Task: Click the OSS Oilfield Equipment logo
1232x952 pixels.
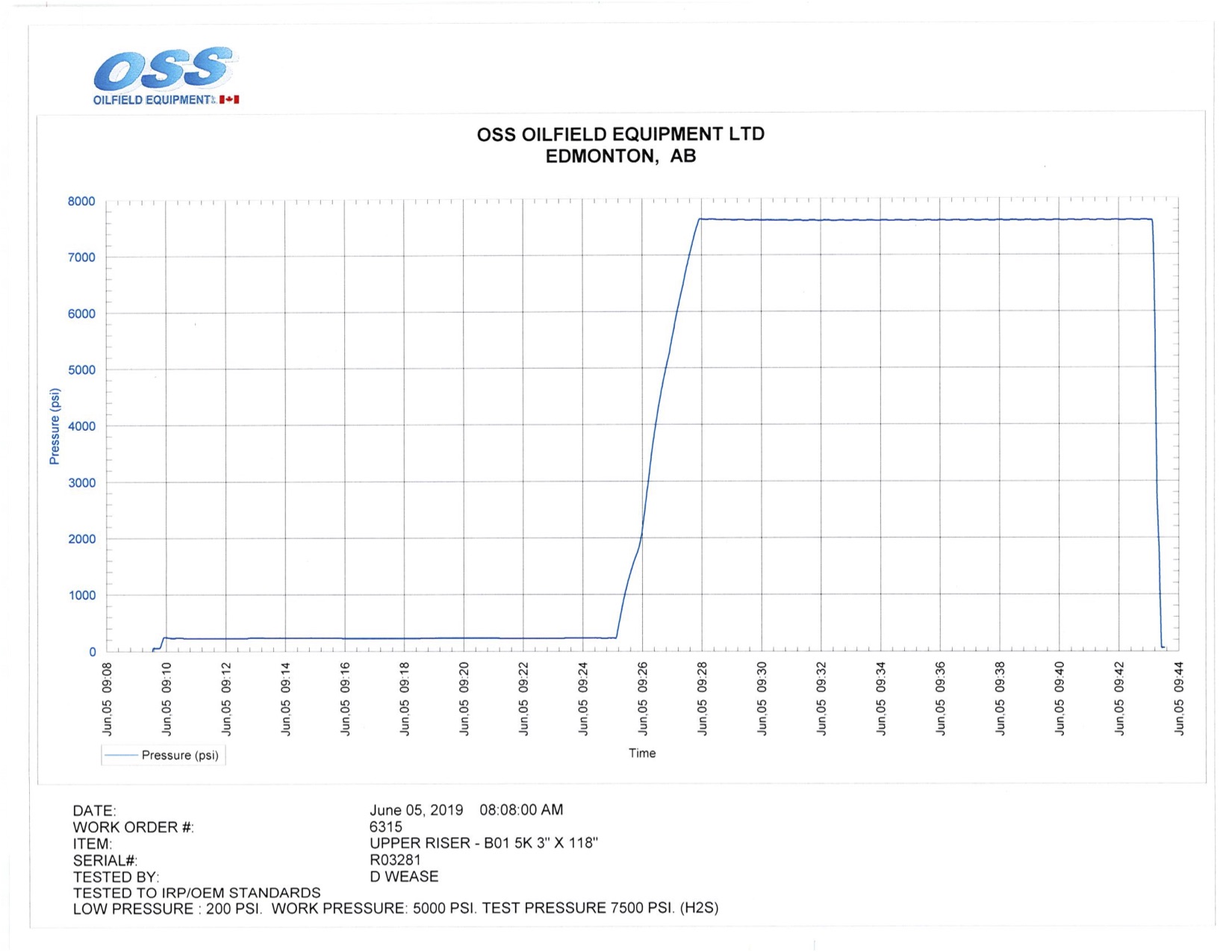Action: (166, 76)
